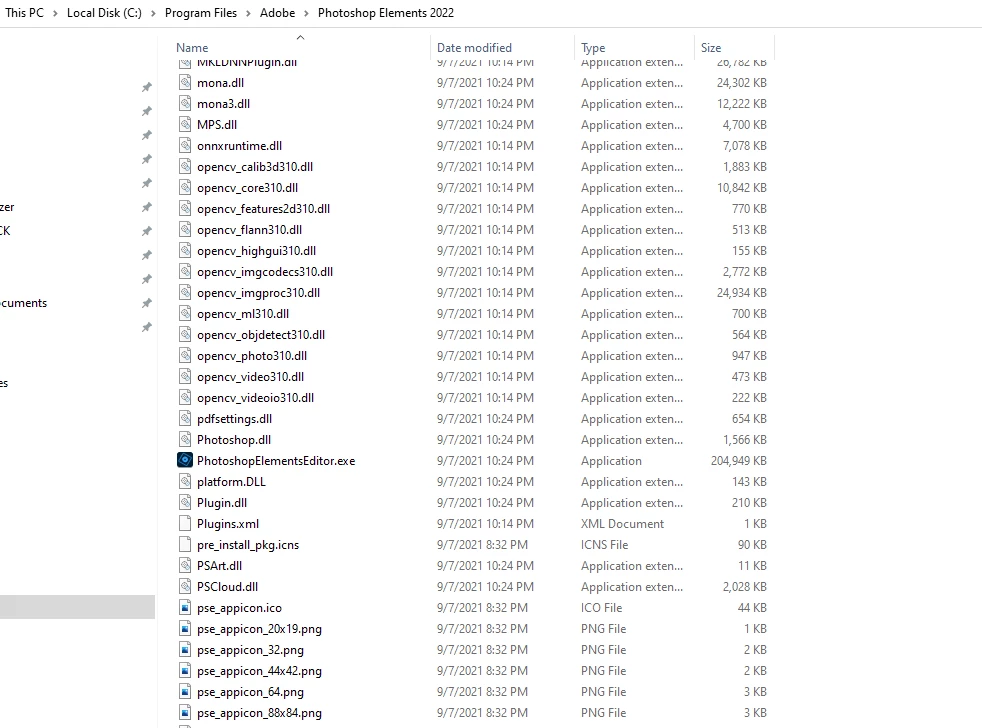Screen dimensions: 982x728
Task: Click the pre_install_pkg.icns file icon
Action: coord(185,544)
